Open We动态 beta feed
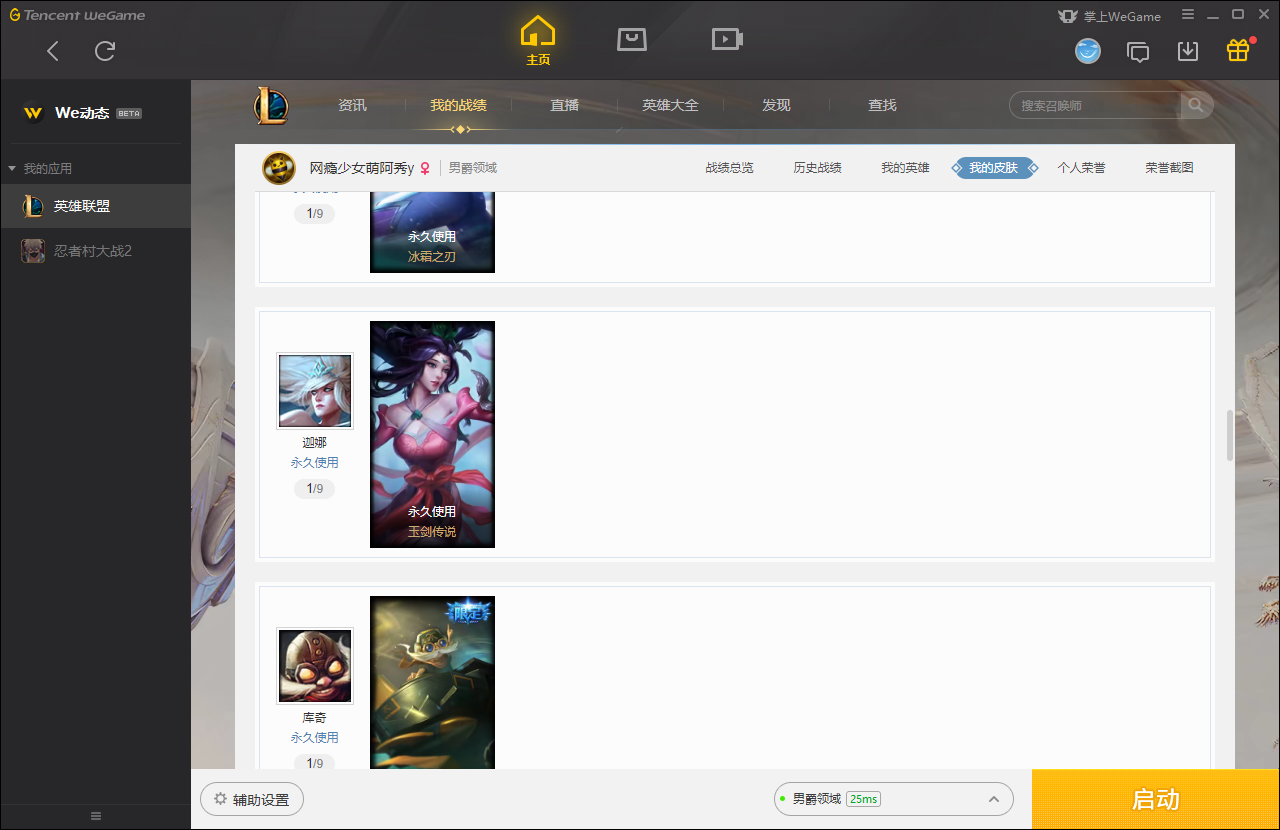Viewport: 1280px width, 830px height. coord(95,113)
